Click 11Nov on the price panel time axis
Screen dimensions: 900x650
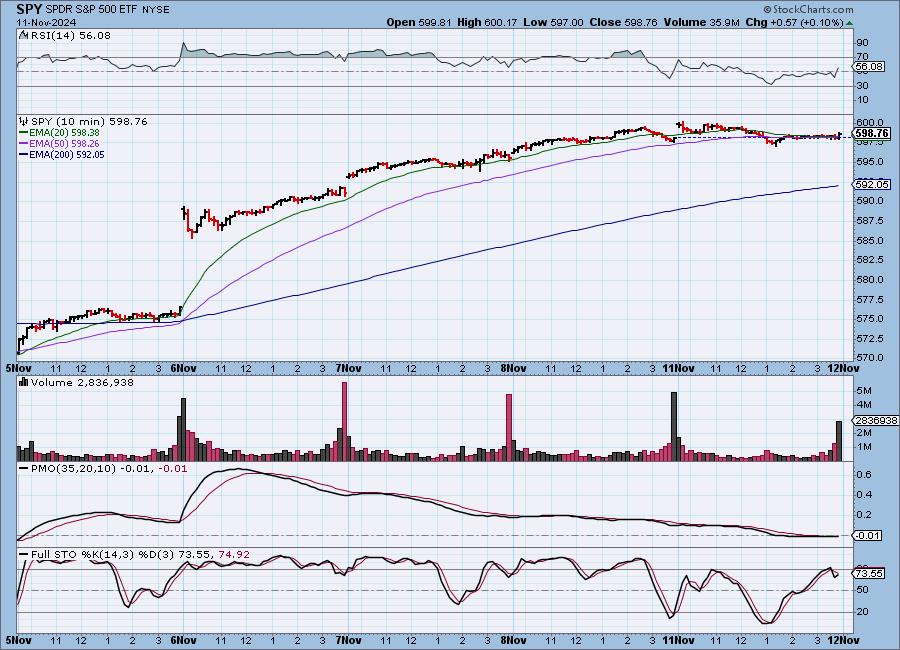point(678,368)
